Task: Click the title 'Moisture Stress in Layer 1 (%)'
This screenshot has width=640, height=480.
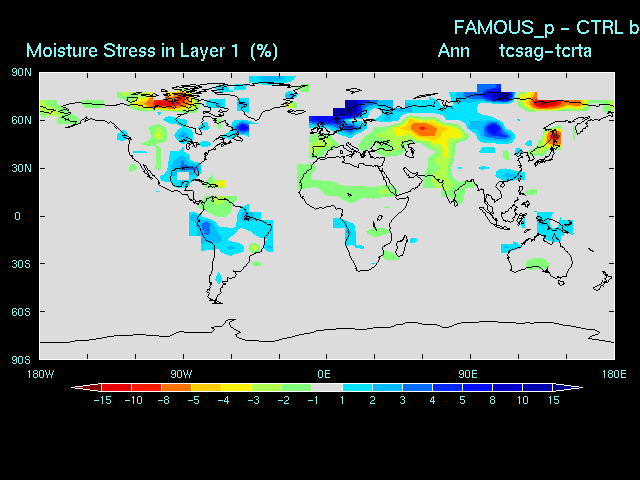Action: coord(152,51)
